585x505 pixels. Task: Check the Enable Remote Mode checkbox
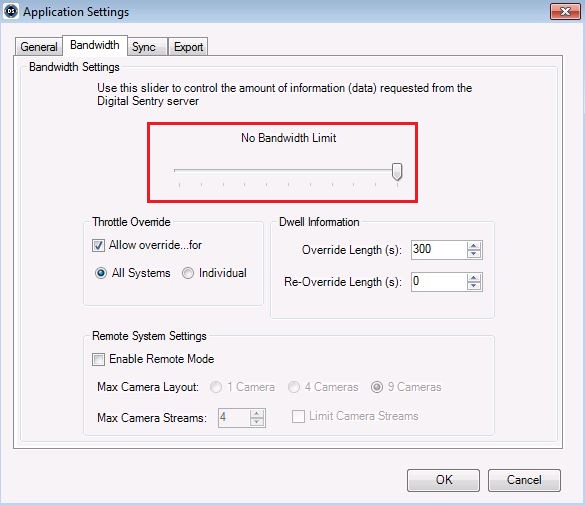point(98,360)
